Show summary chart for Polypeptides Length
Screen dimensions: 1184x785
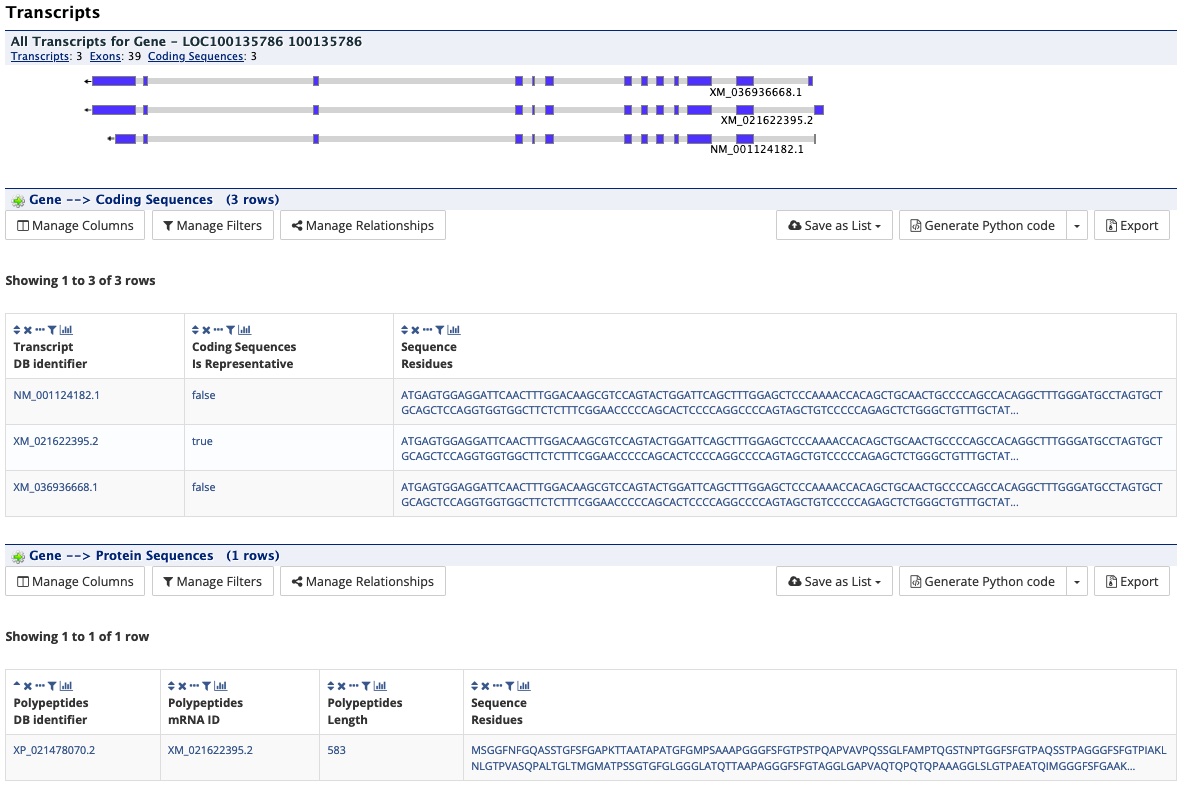[380, 686]
